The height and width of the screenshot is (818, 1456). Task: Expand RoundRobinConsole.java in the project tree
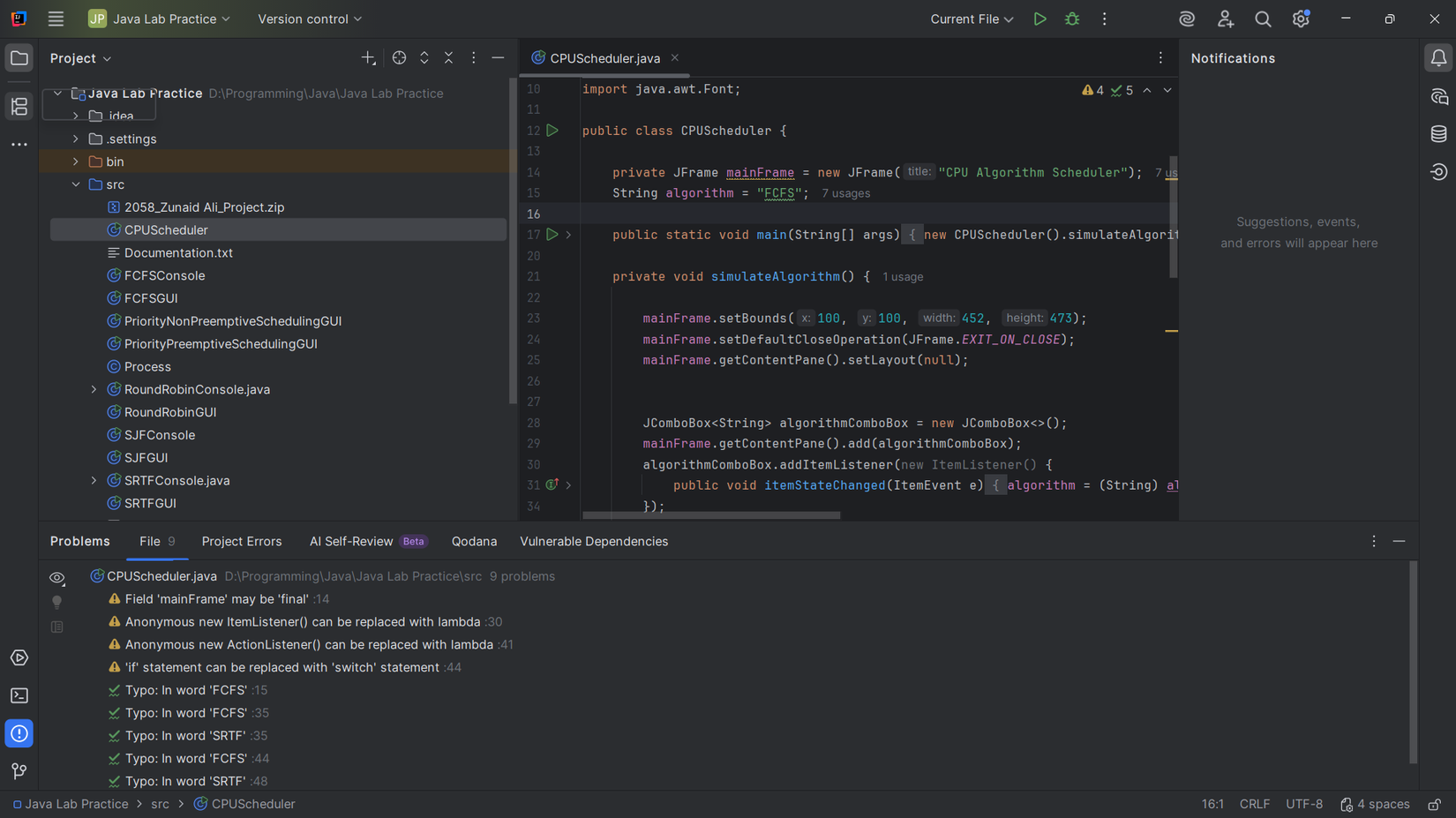click(94, 389)
